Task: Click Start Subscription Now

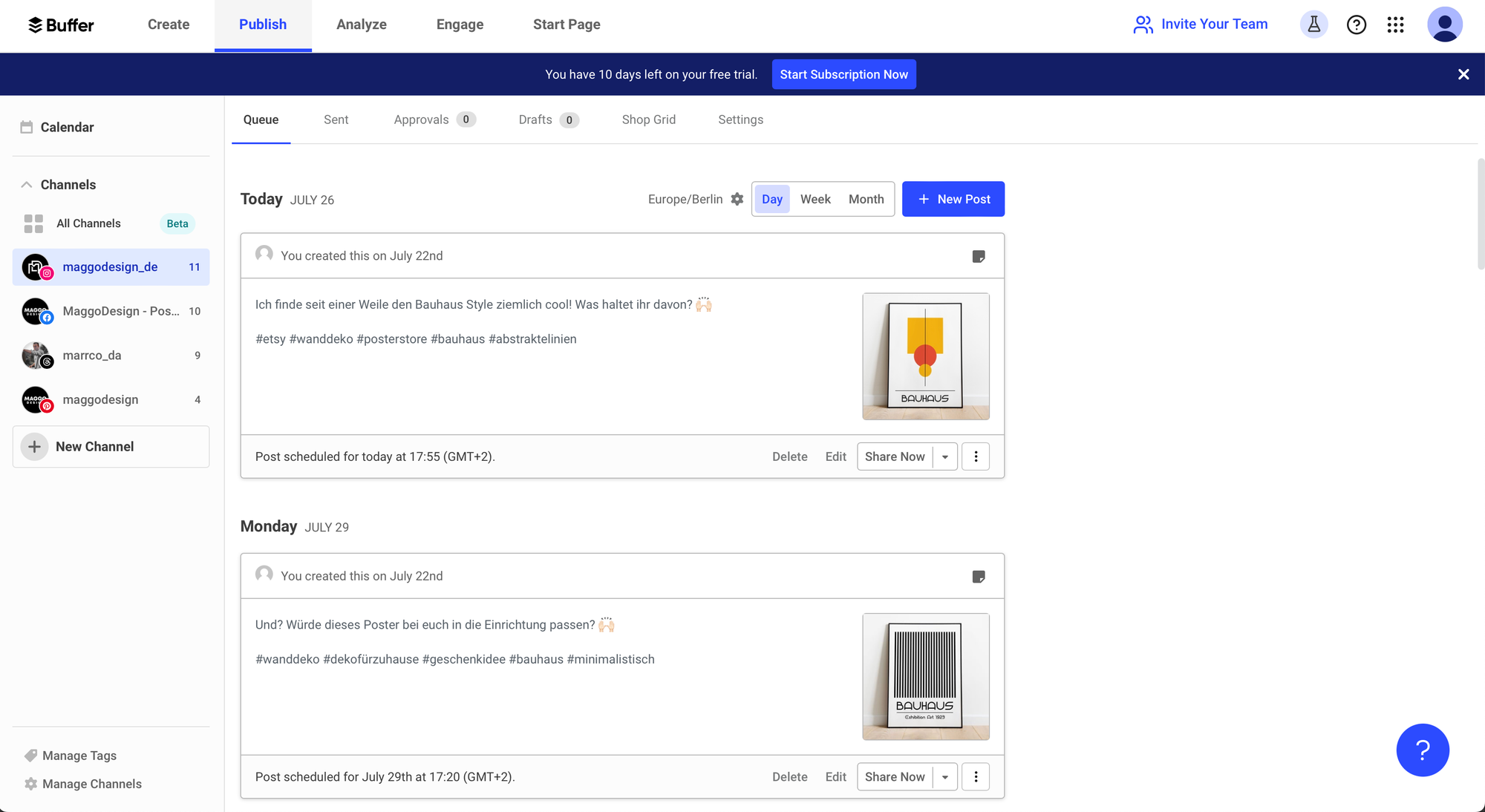Action: 843,74
